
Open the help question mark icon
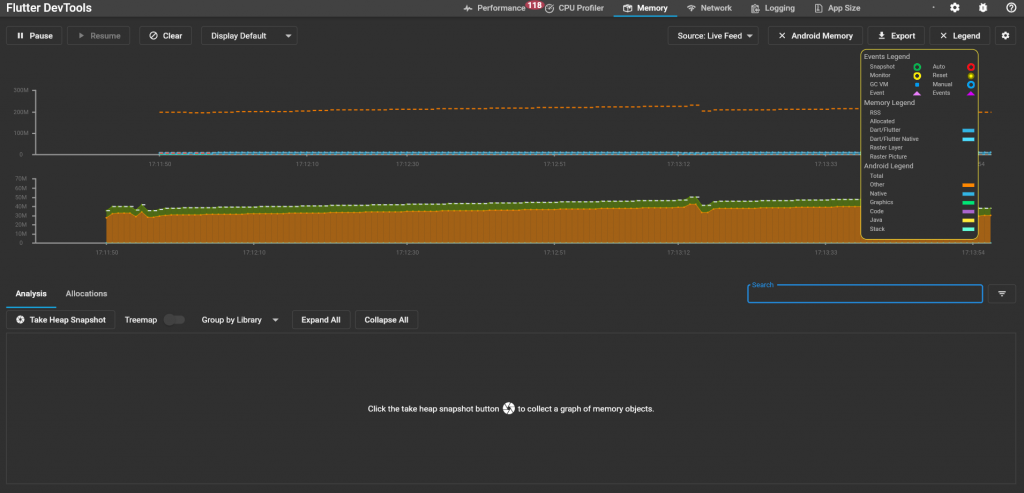tap(1011, 8)
